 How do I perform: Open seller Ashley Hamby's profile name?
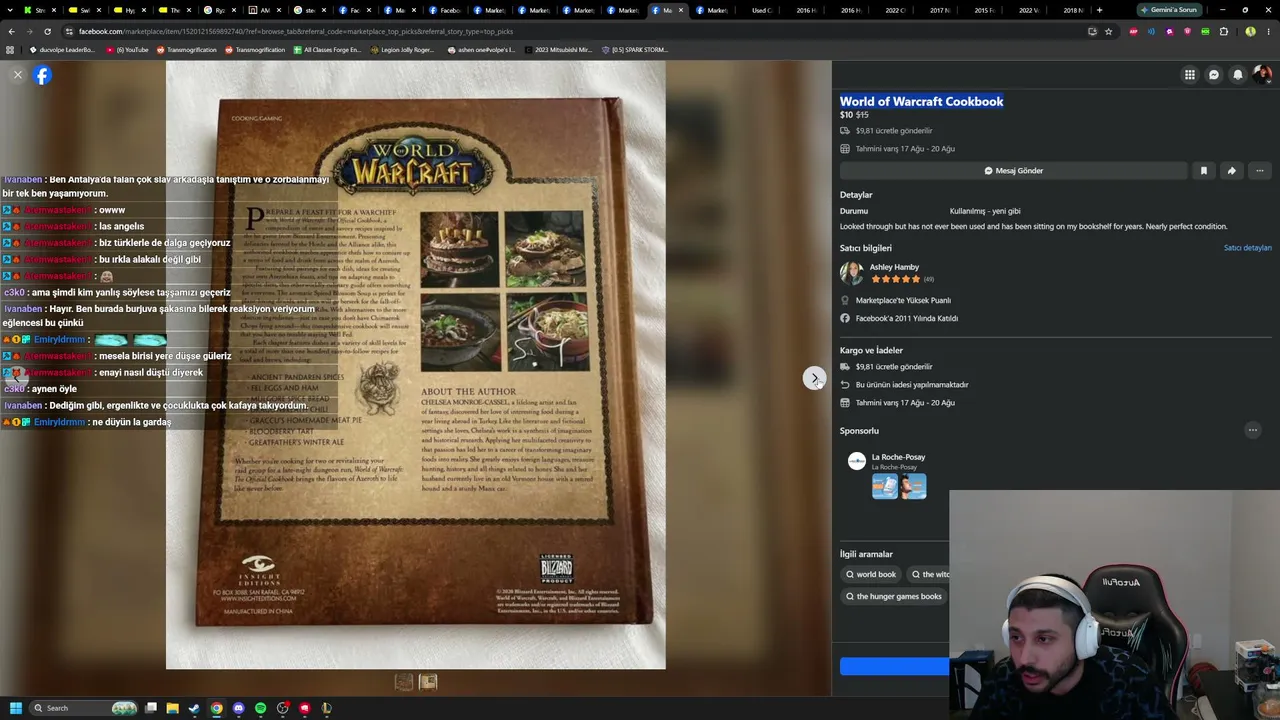[x=894, y=267]
